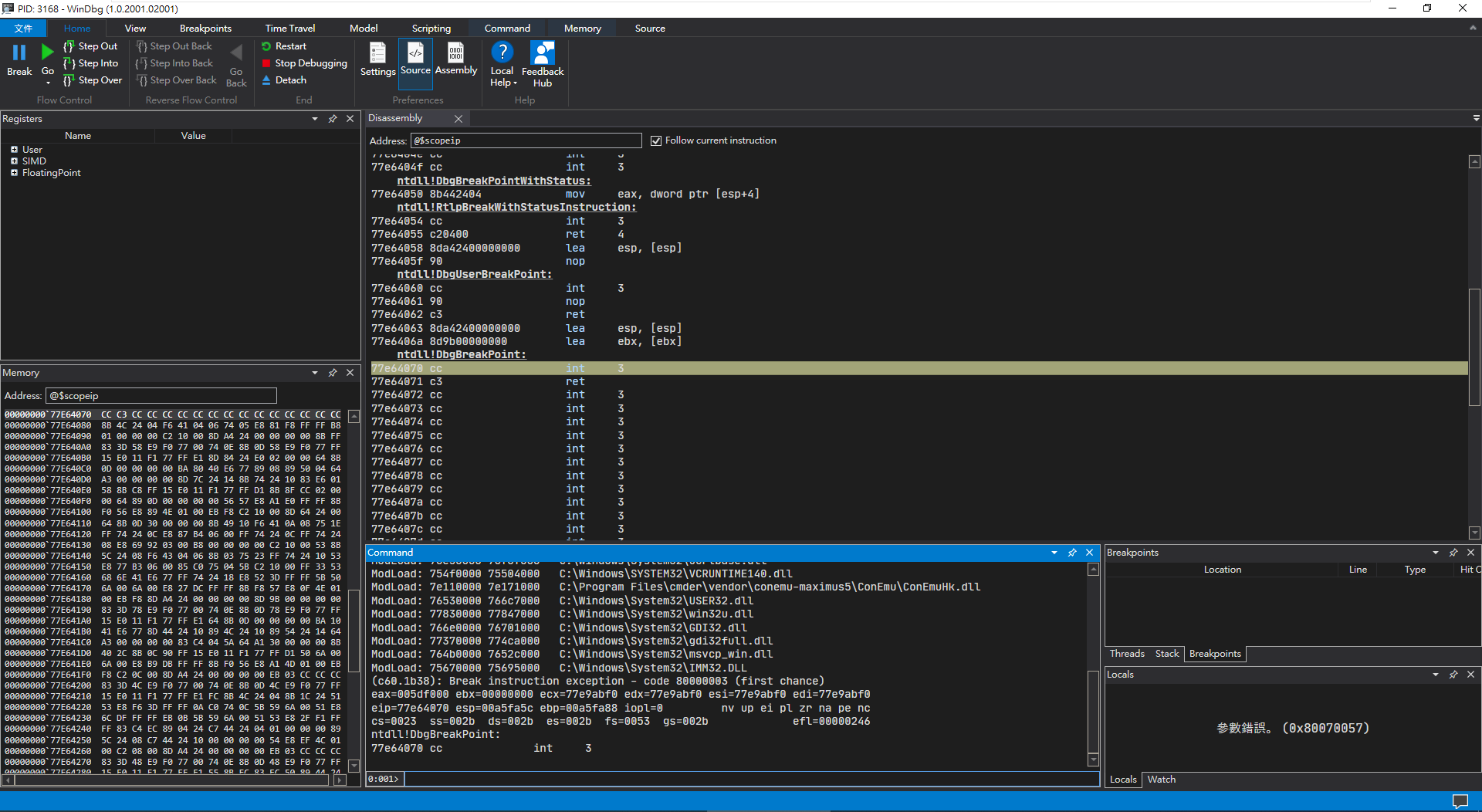Open Breakpoints panel options dropdown

click(x=1436, y=553)
